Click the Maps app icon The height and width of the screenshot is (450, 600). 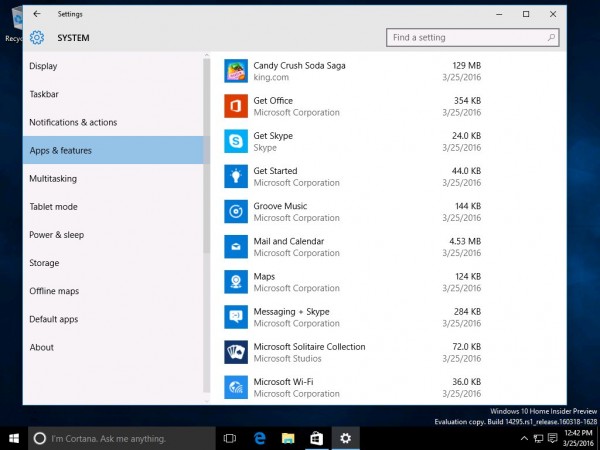(236, 282)
